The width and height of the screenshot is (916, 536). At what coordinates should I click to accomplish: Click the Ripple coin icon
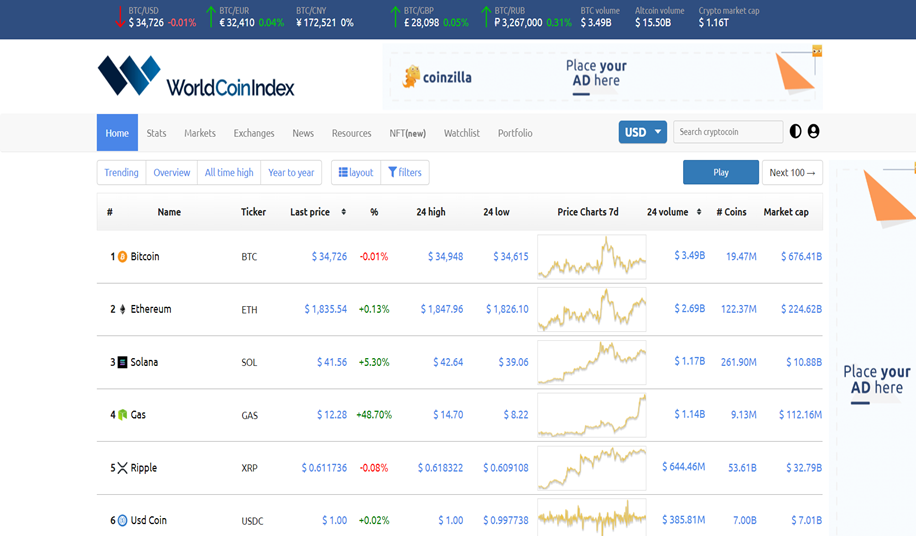point(122,468)
